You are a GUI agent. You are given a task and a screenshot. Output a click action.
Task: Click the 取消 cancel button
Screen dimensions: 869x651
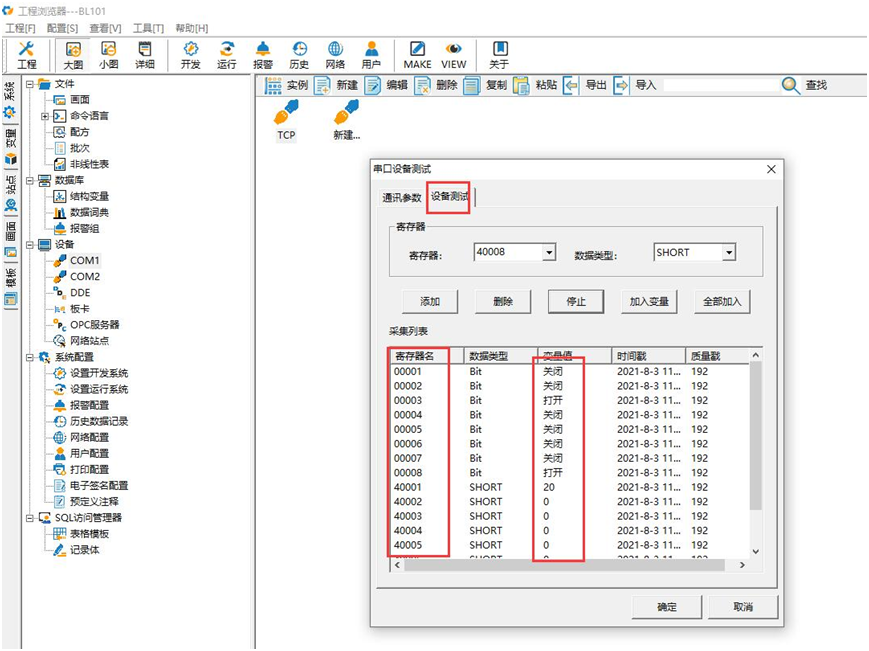pos(743,607)
